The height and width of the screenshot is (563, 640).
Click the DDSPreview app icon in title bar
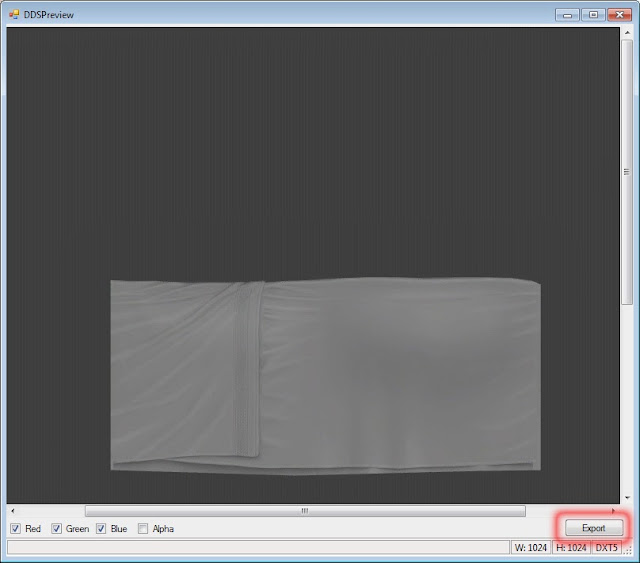[14, 15]
